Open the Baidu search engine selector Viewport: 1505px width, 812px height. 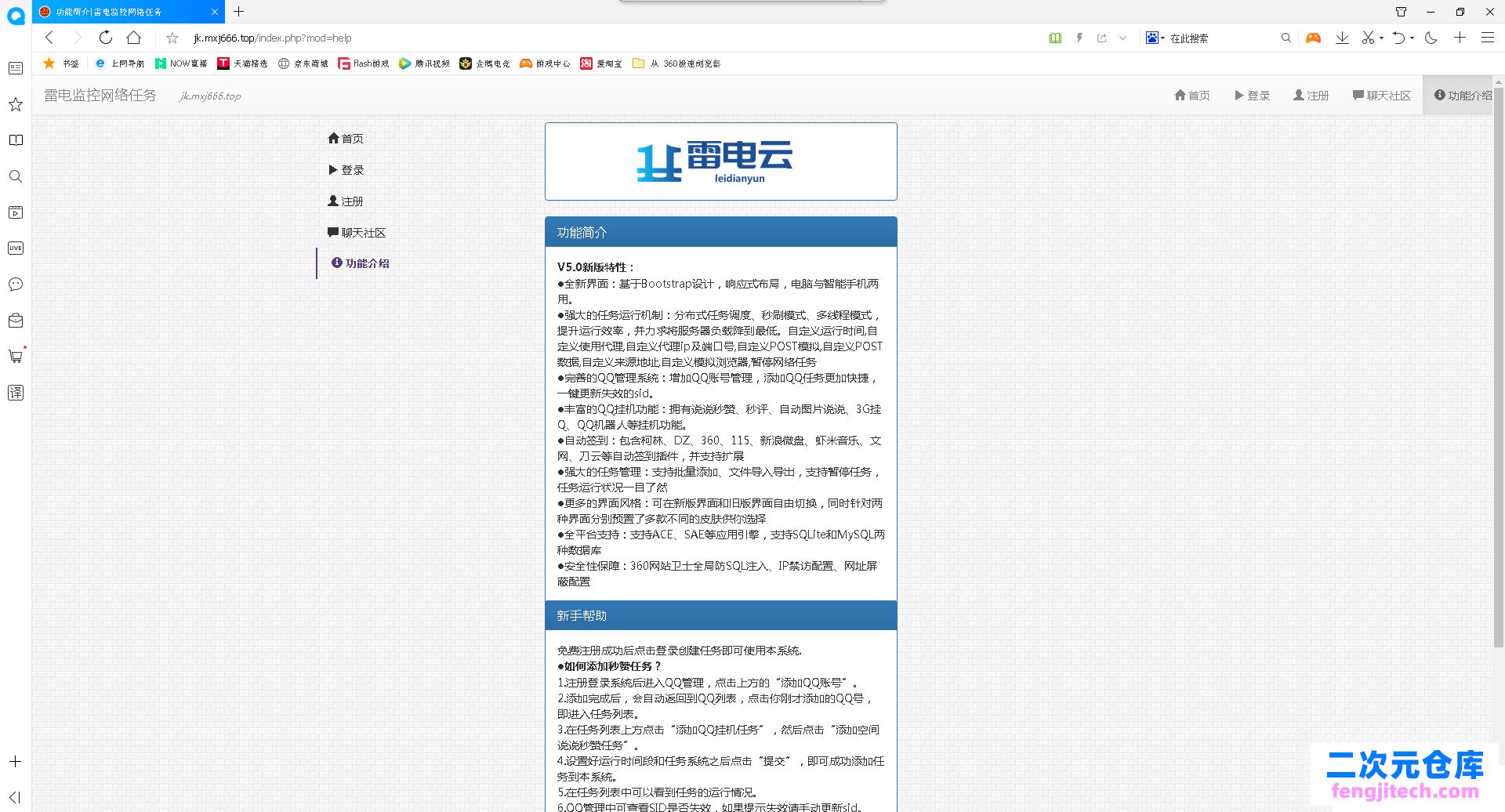pyautogui.click(x=1155, y=38)
